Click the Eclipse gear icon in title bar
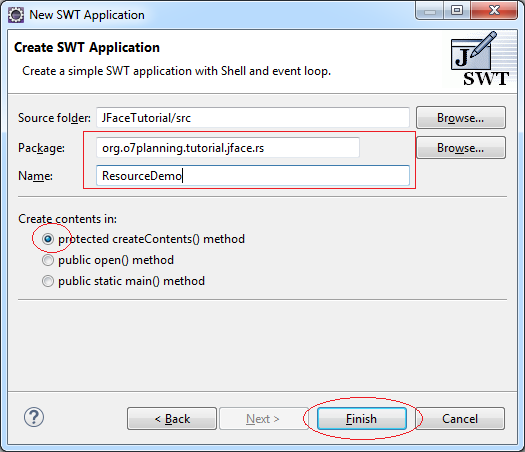Viewport: 525px width, 452px height. [x=16, y=15]
